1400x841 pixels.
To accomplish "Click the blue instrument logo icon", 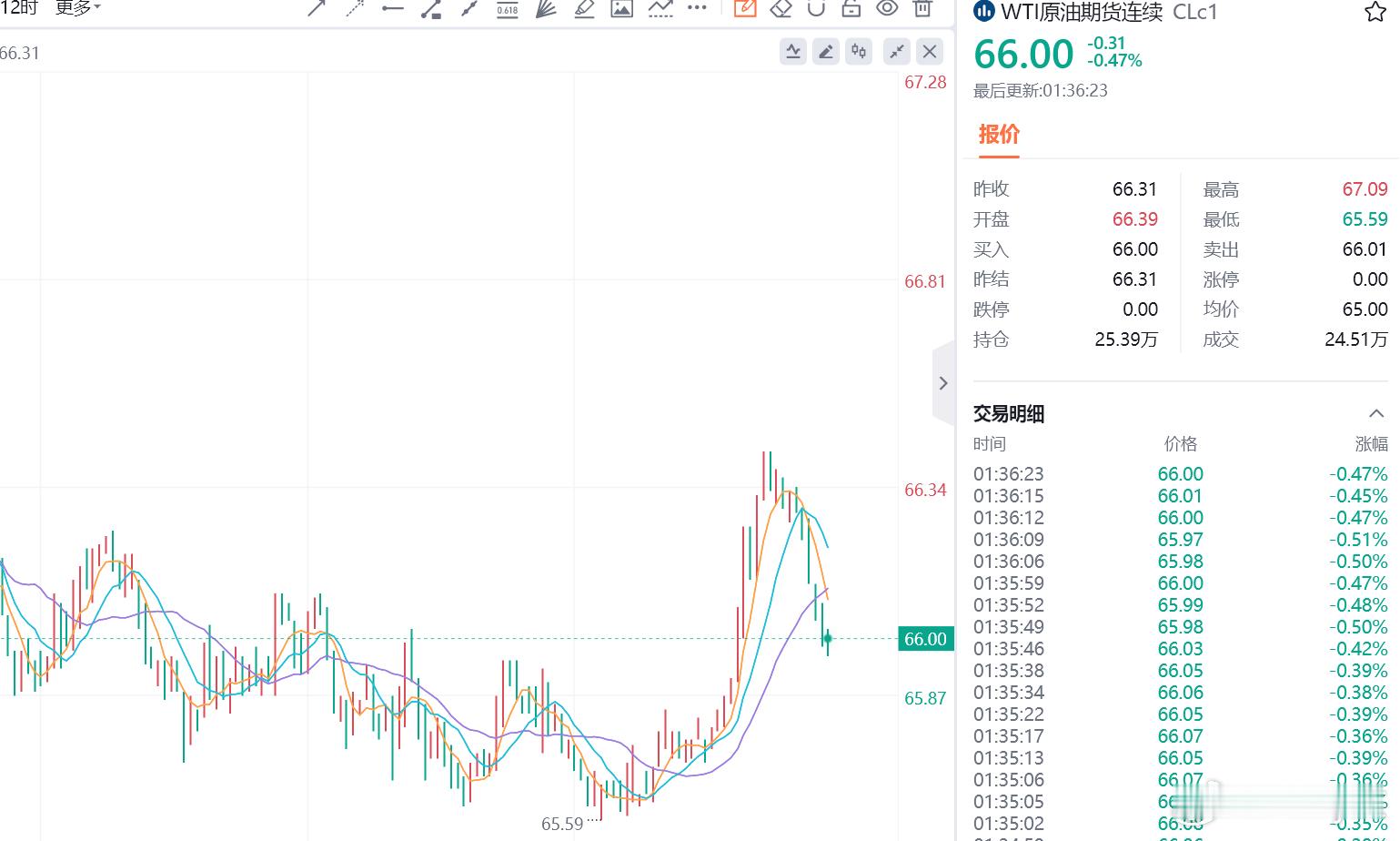I will pyautogui.click(x=983, y=12).
